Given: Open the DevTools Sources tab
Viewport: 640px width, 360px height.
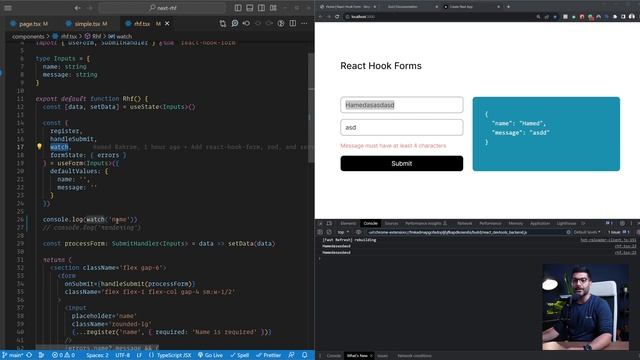Looking at the screenshot, I should click(x=391, y=223).
